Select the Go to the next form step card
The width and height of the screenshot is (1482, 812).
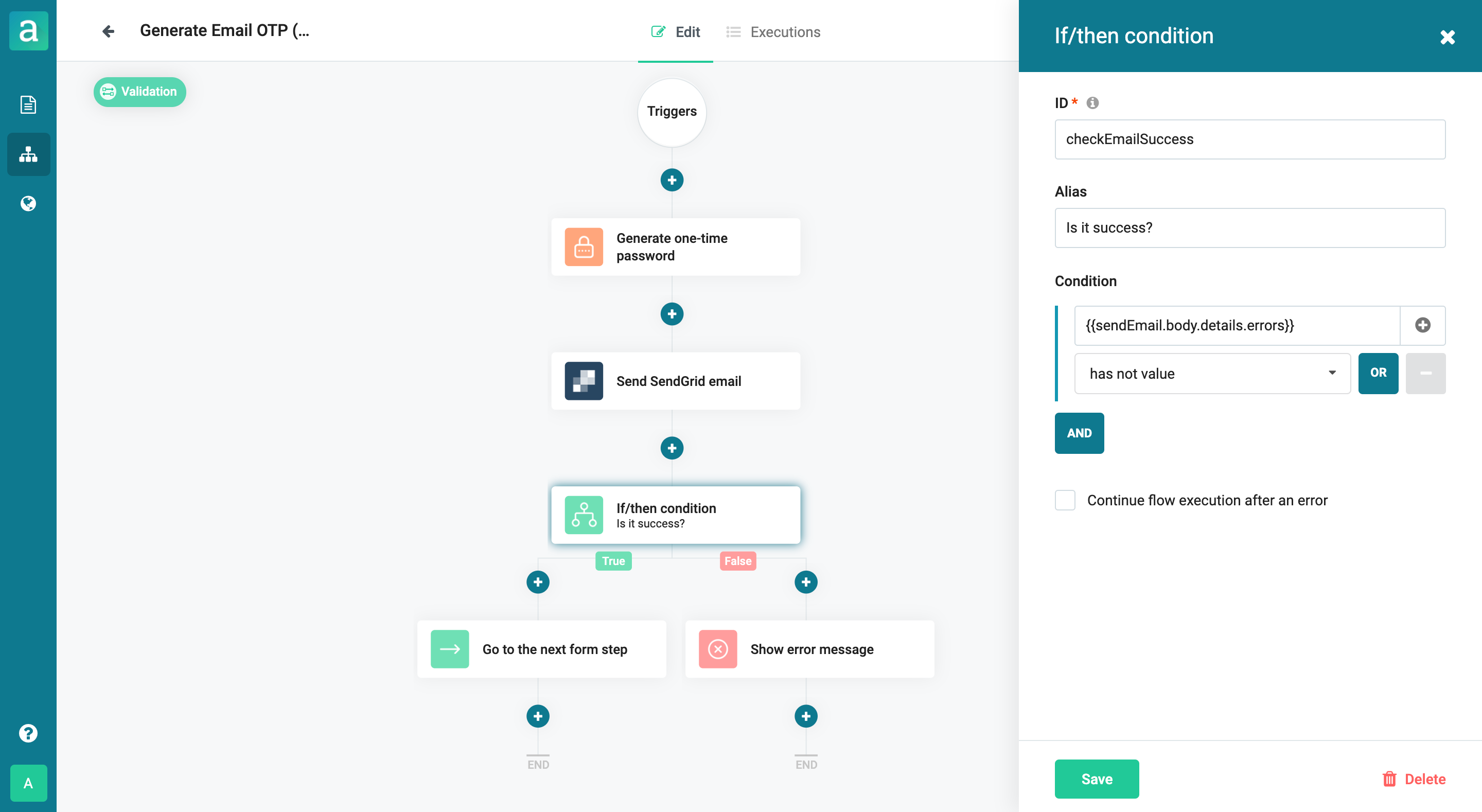point(541,649)
